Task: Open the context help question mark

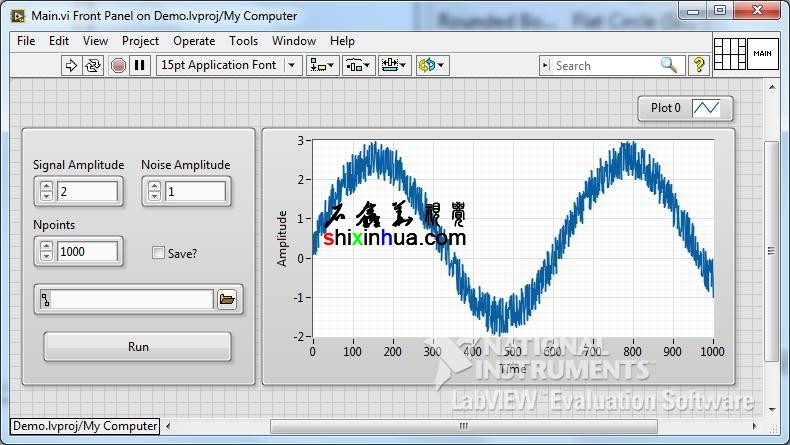Action: coord(699,65)
